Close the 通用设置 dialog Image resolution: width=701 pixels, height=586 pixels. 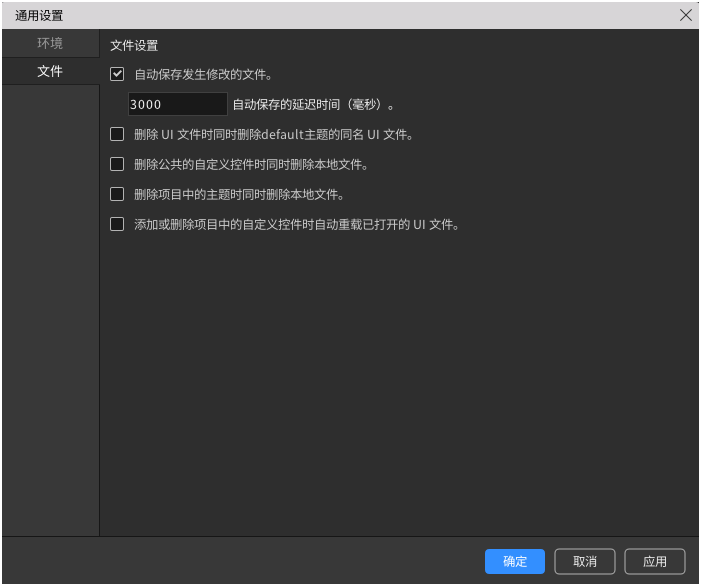coord(685,15)
